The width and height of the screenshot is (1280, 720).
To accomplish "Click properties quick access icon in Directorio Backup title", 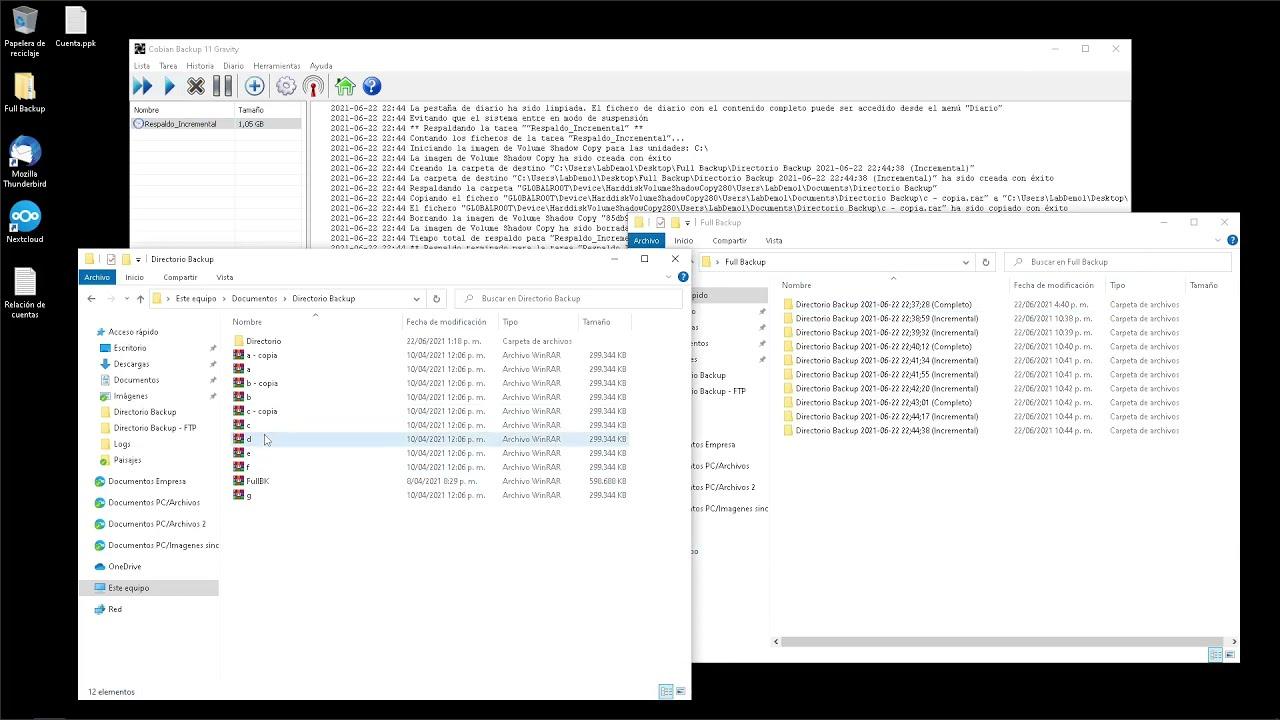I will [x=111, y=259].
